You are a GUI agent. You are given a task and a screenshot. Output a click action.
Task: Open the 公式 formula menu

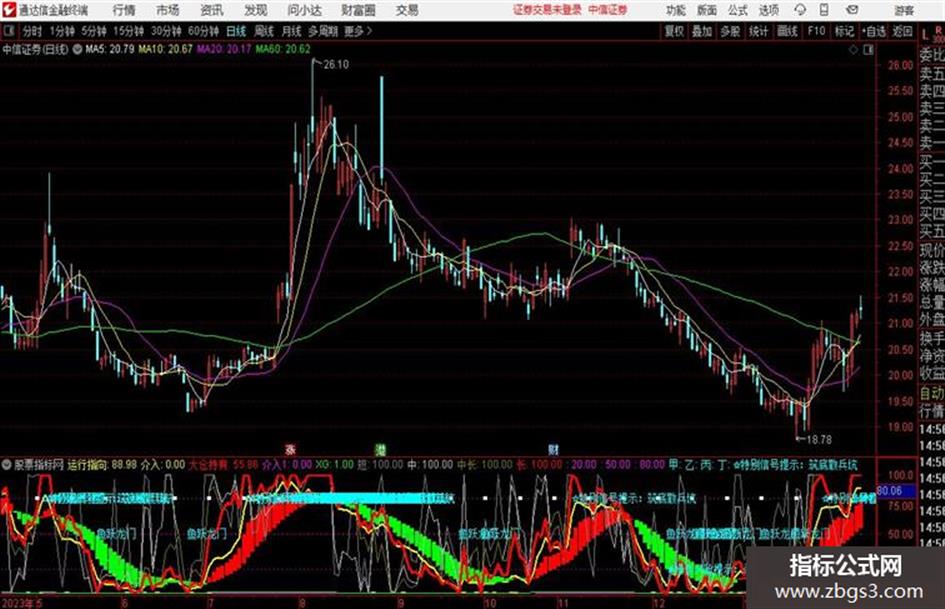click(x=738, y=10)
